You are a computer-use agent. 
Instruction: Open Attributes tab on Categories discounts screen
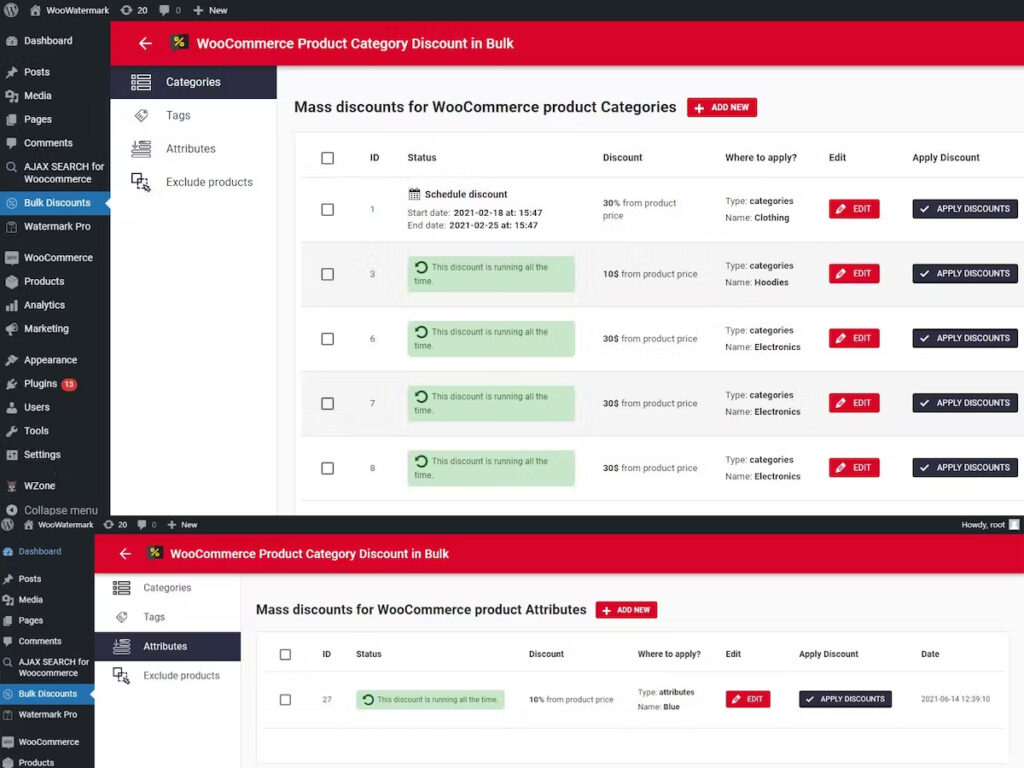193,149
